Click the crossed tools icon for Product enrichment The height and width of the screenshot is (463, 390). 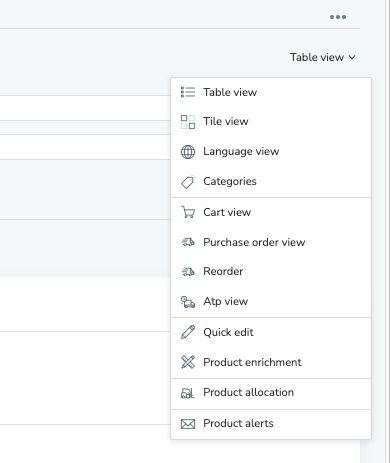tap(188, 362)
